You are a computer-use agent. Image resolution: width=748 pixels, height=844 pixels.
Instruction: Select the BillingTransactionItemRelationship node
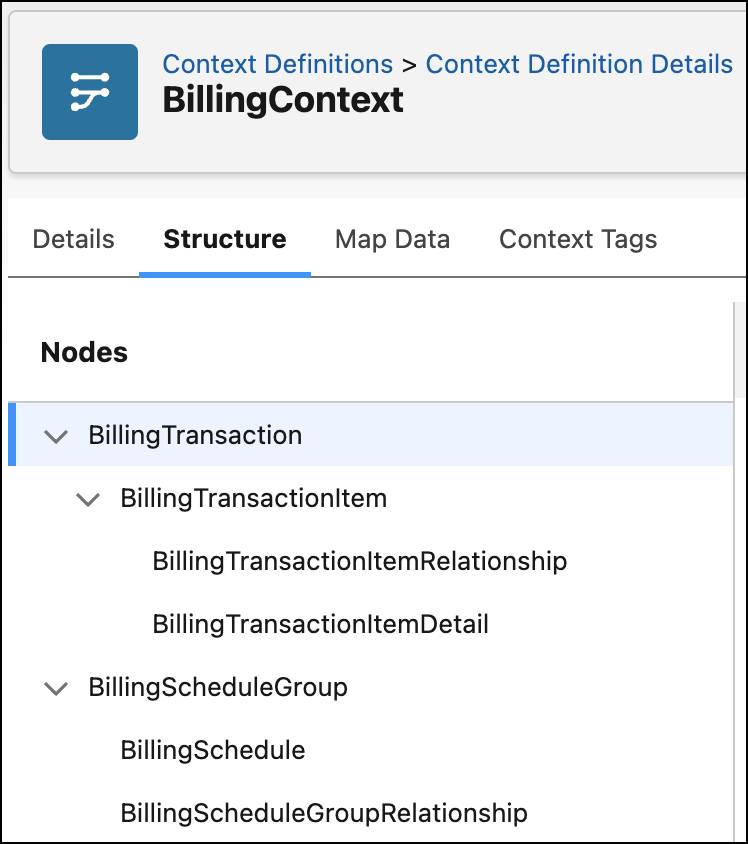point(359,561)
